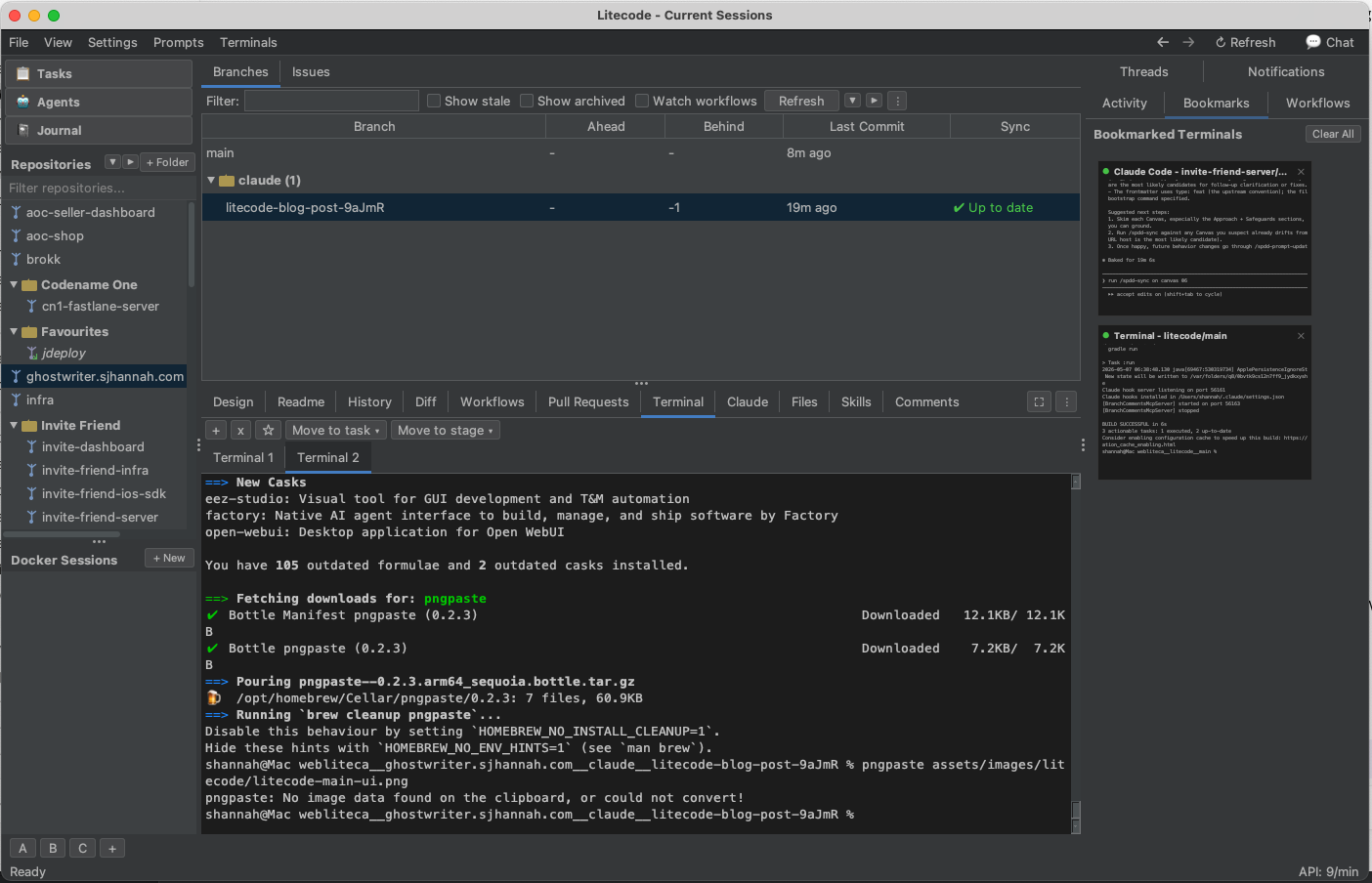Switch to layout C
Image resolution: width=1372 pixels, height=883 pixels.
point(83,848)
